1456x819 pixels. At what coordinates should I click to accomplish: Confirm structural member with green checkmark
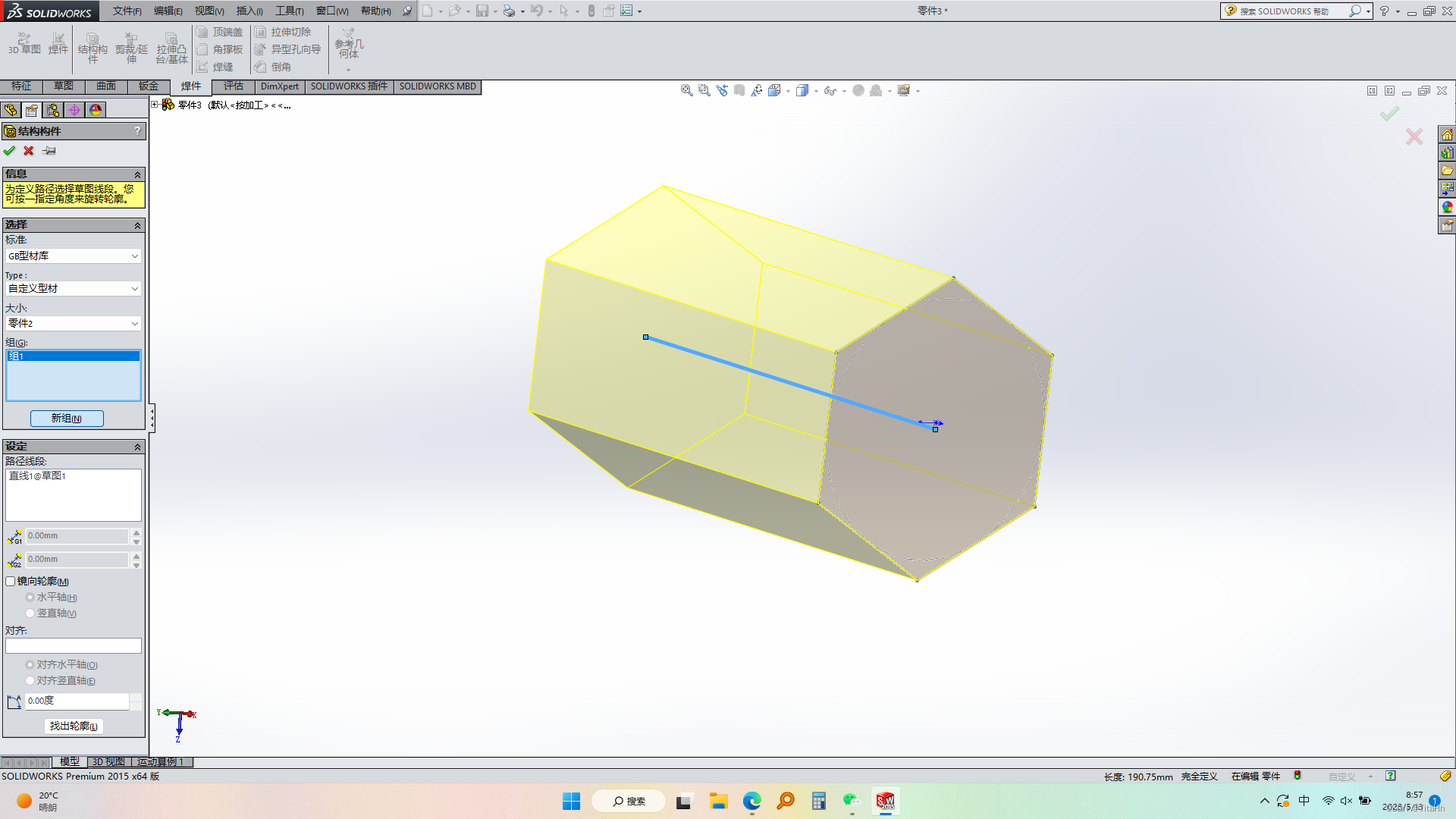point(10,151)
